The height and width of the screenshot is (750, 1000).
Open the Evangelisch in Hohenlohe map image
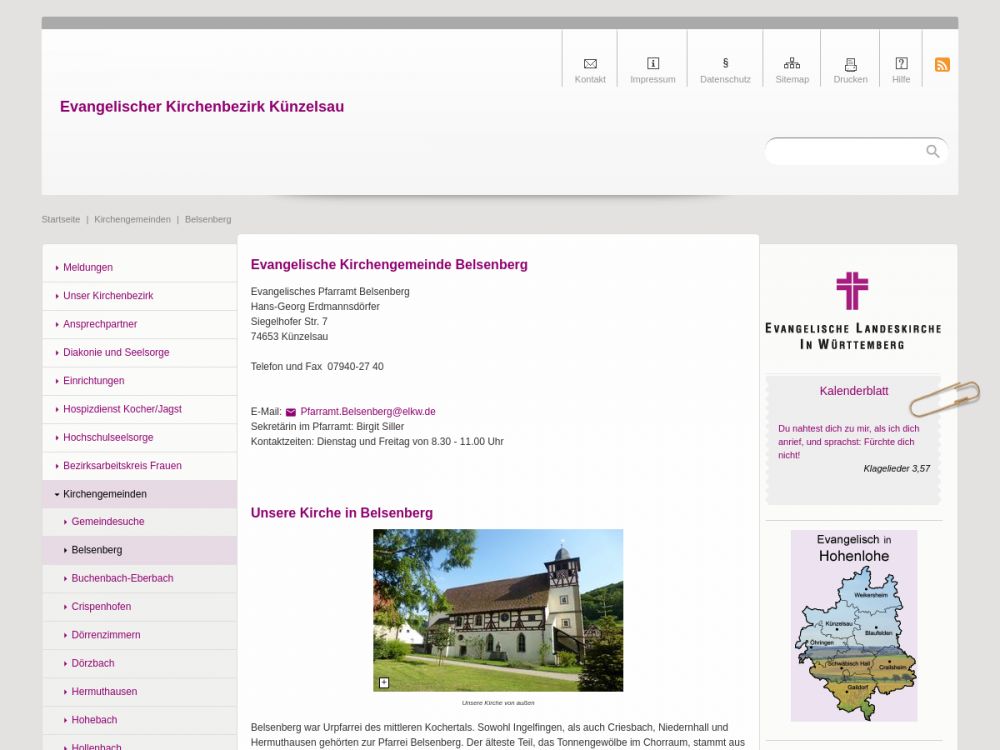853,626
